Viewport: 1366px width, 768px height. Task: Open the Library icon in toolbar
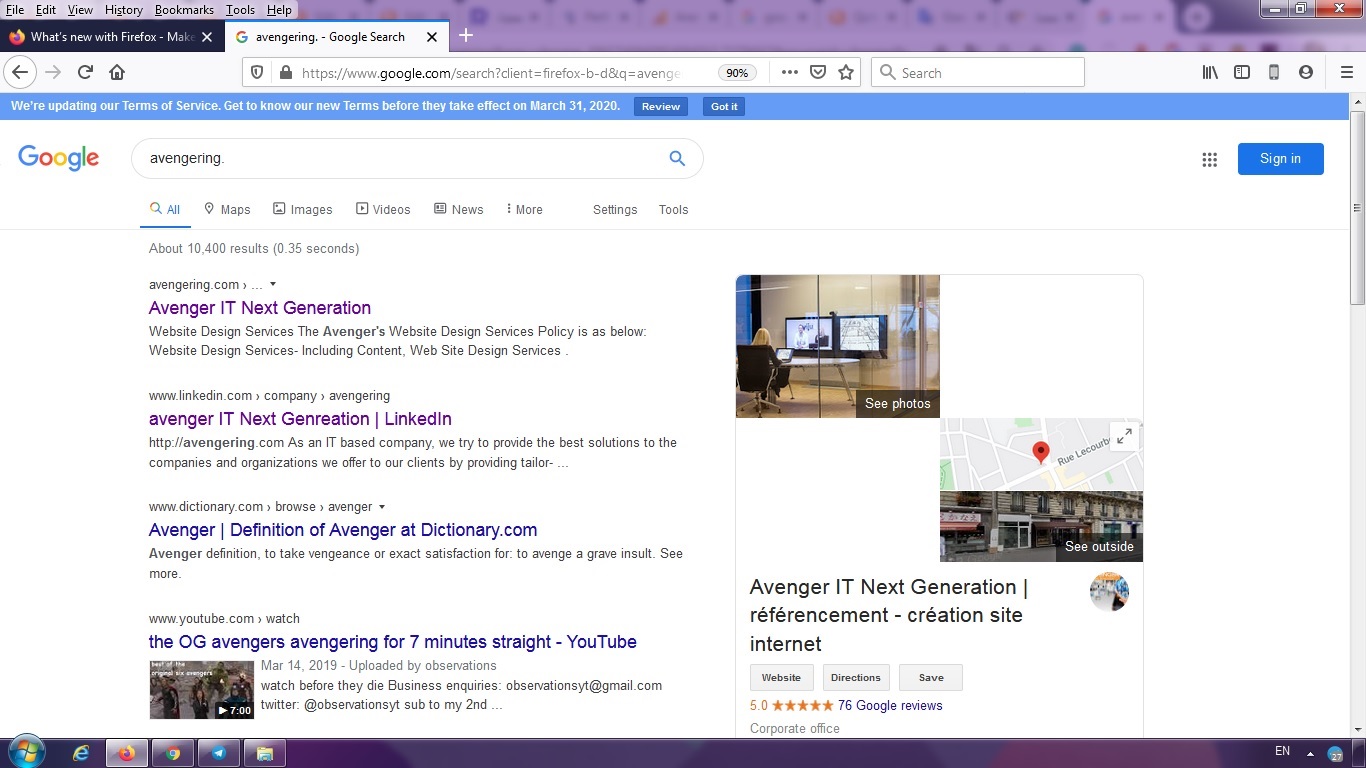(1210, 72)
